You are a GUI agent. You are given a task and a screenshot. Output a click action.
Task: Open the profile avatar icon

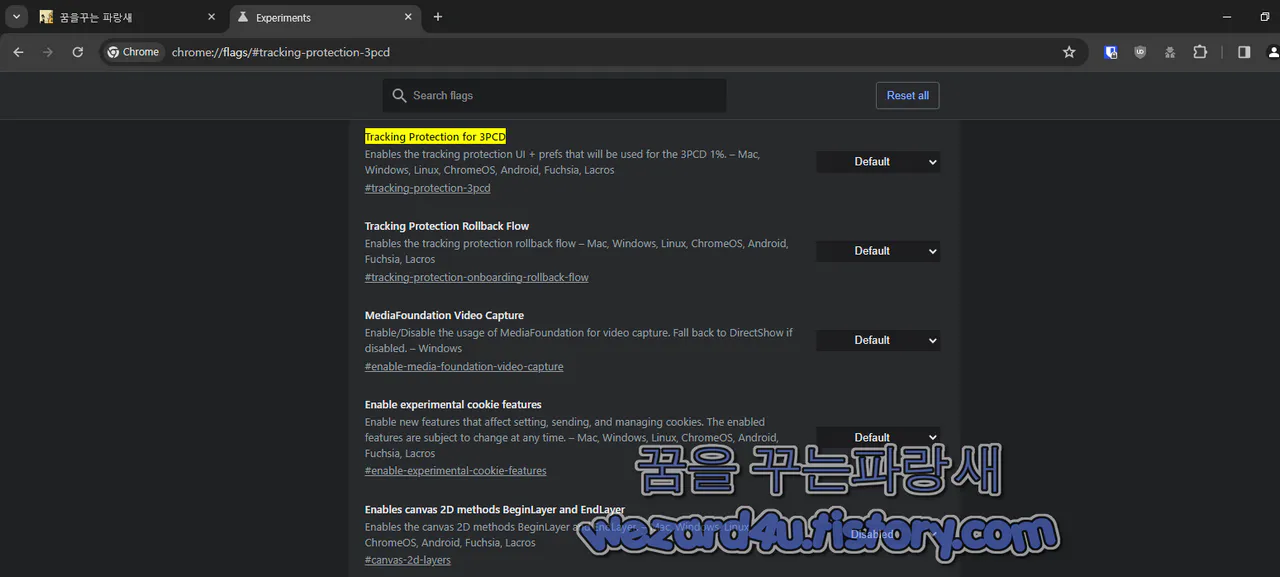[x=1273, y=52]
